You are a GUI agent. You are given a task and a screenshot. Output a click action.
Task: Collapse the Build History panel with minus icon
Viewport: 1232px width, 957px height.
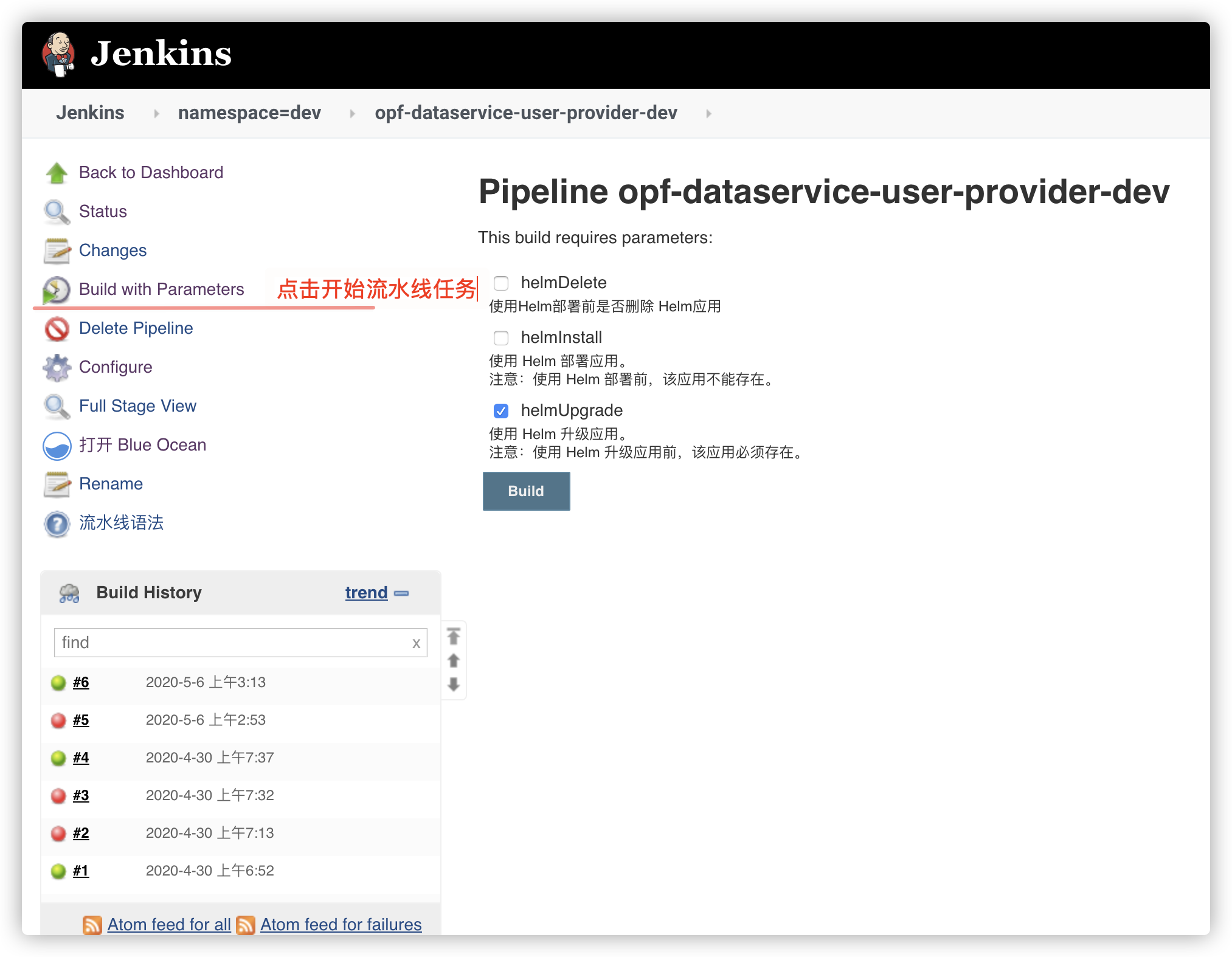[401, 593]
